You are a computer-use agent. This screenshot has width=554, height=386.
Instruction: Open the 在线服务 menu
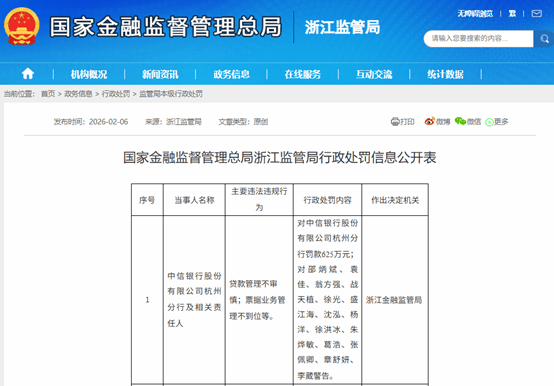coord(303,74)
